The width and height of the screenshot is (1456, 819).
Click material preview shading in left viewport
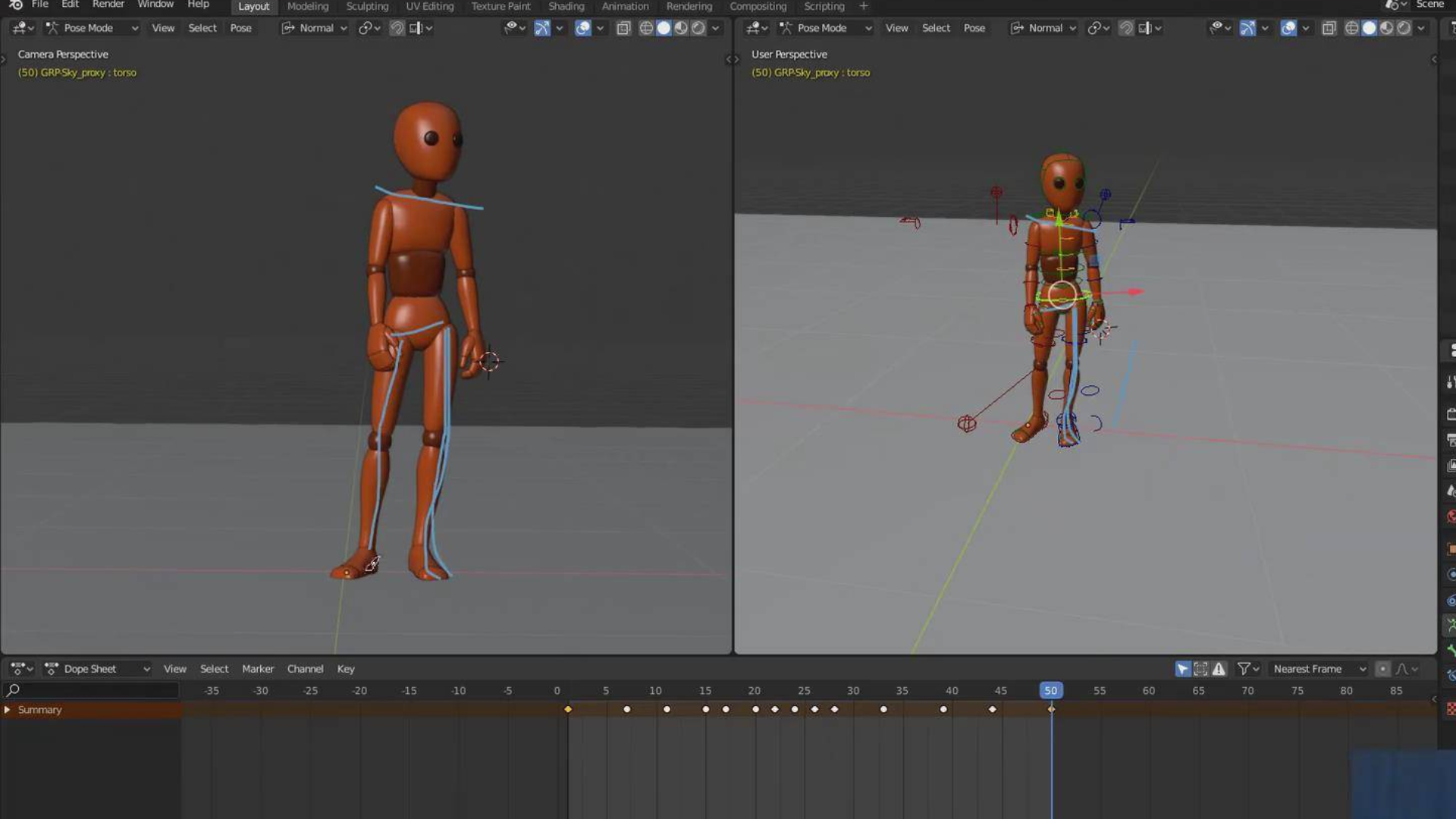681,28
